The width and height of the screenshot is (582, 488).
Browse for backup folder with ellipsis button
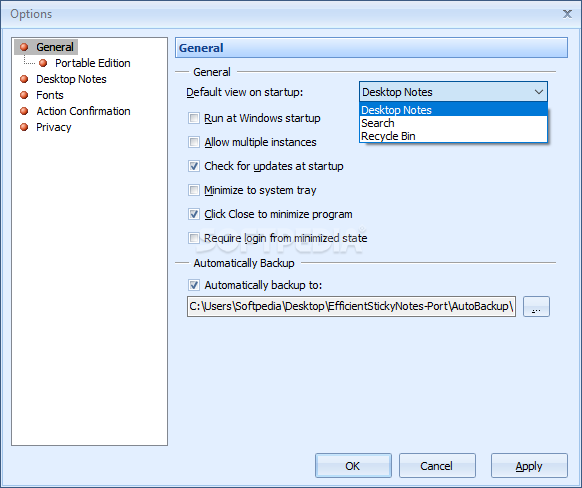coord(536,306)
